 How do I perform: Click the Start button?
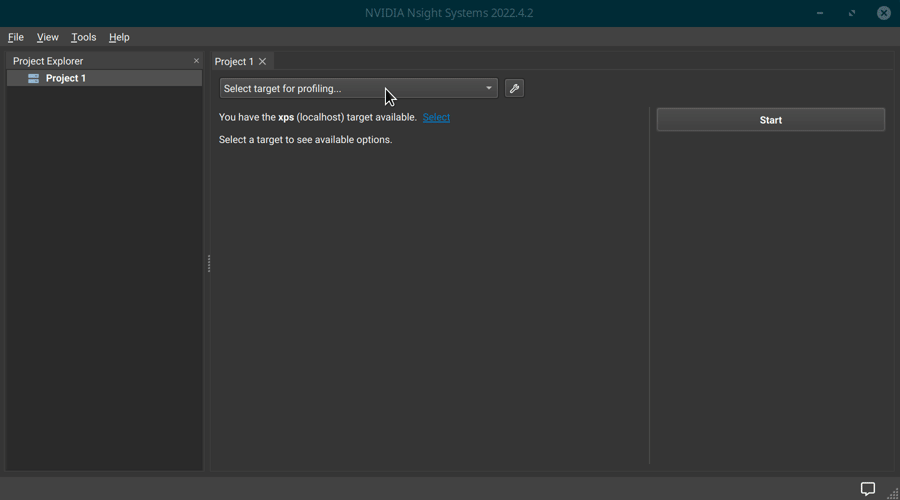pos(770,120)
